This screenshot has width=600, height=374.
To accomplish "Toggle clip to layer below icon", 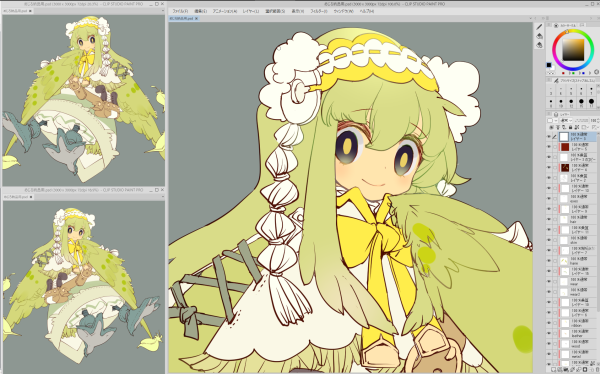I will tap(551, 127).
